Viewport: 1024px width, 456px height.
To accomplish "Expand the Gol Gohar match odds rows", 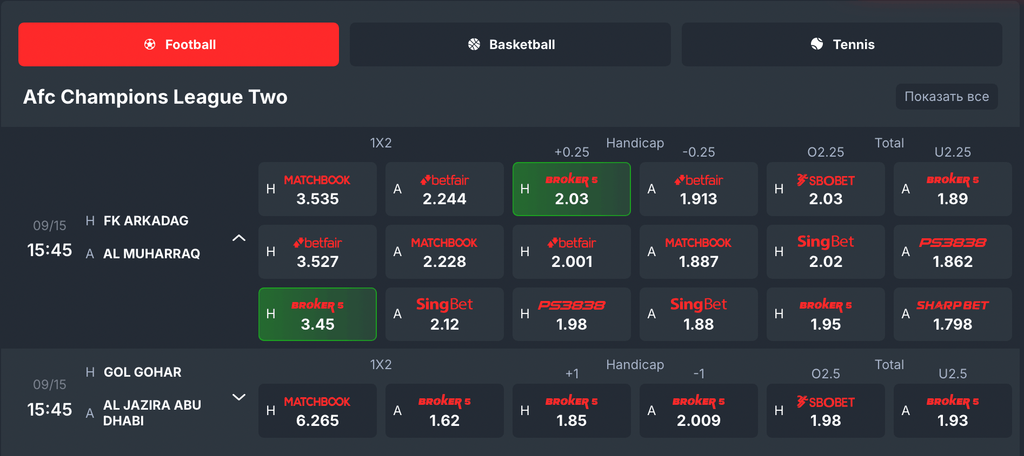I will pos(239,397).
